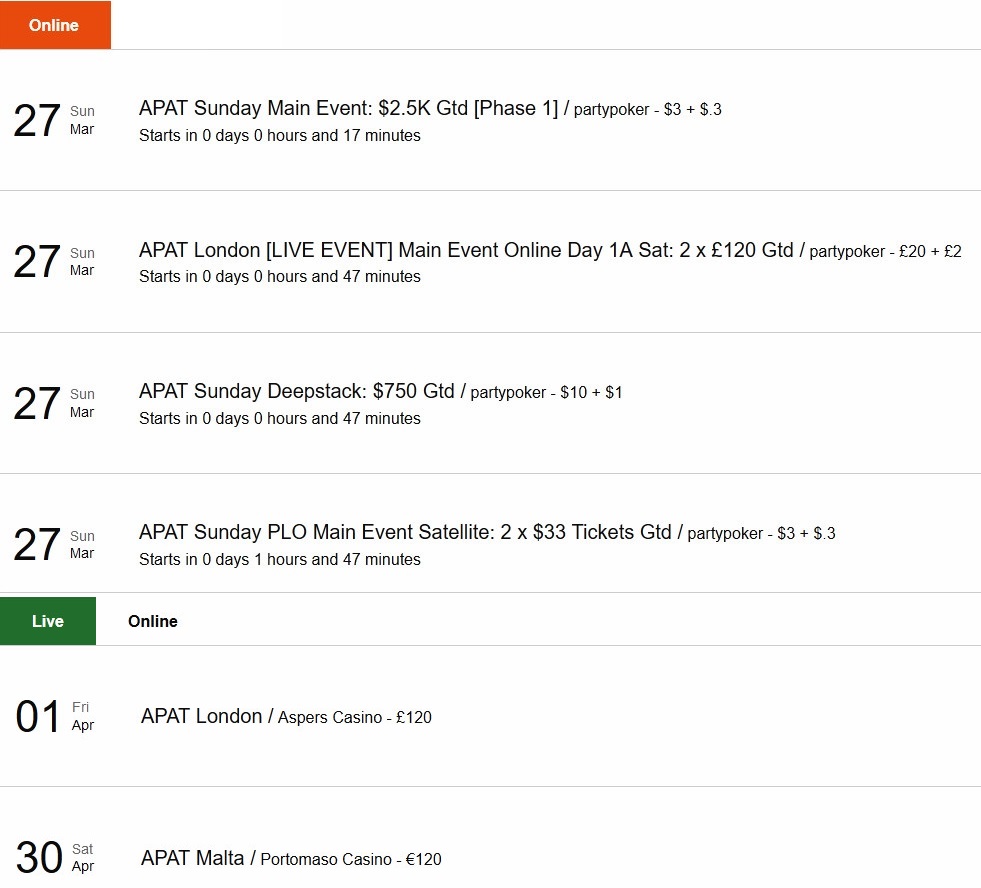Click the Portomaso Casino - €120 text
Screen dimensions: 981x888
(351, 859)
